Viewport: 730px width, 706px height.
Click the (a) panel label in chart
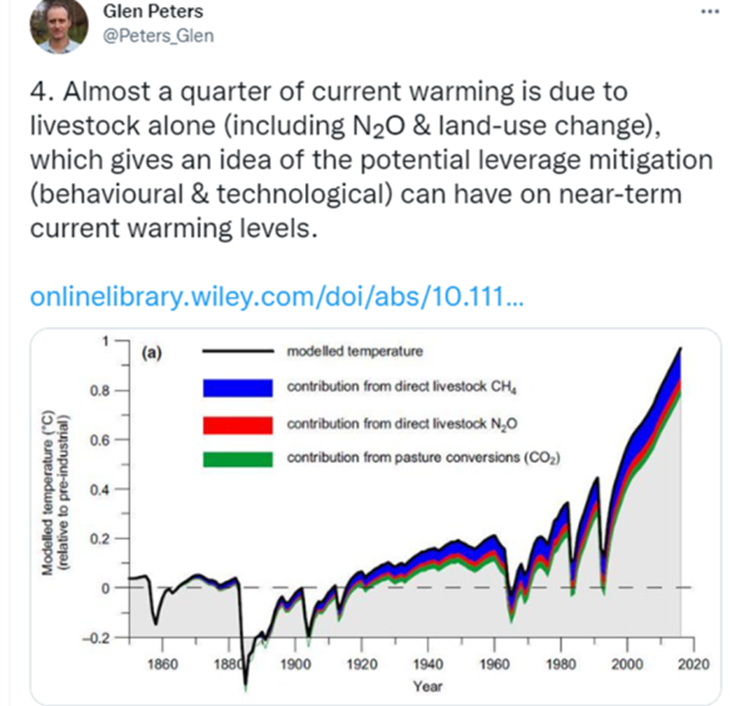click(152, 352)
